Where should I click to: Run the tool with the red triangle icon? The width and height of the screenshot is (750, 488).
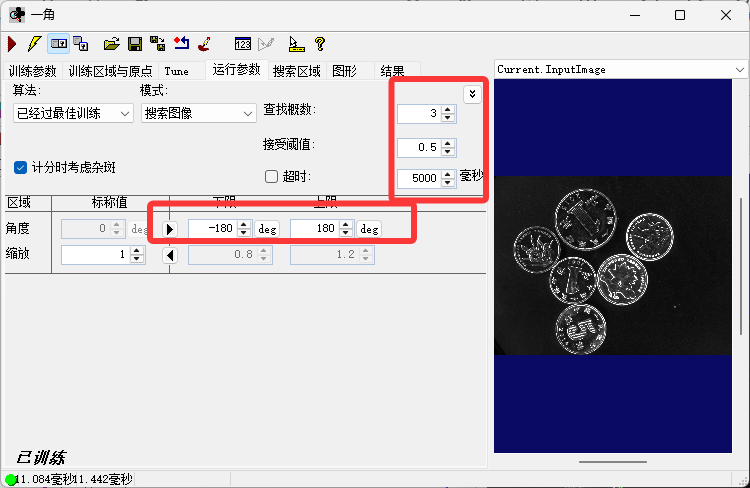(12, 44)
